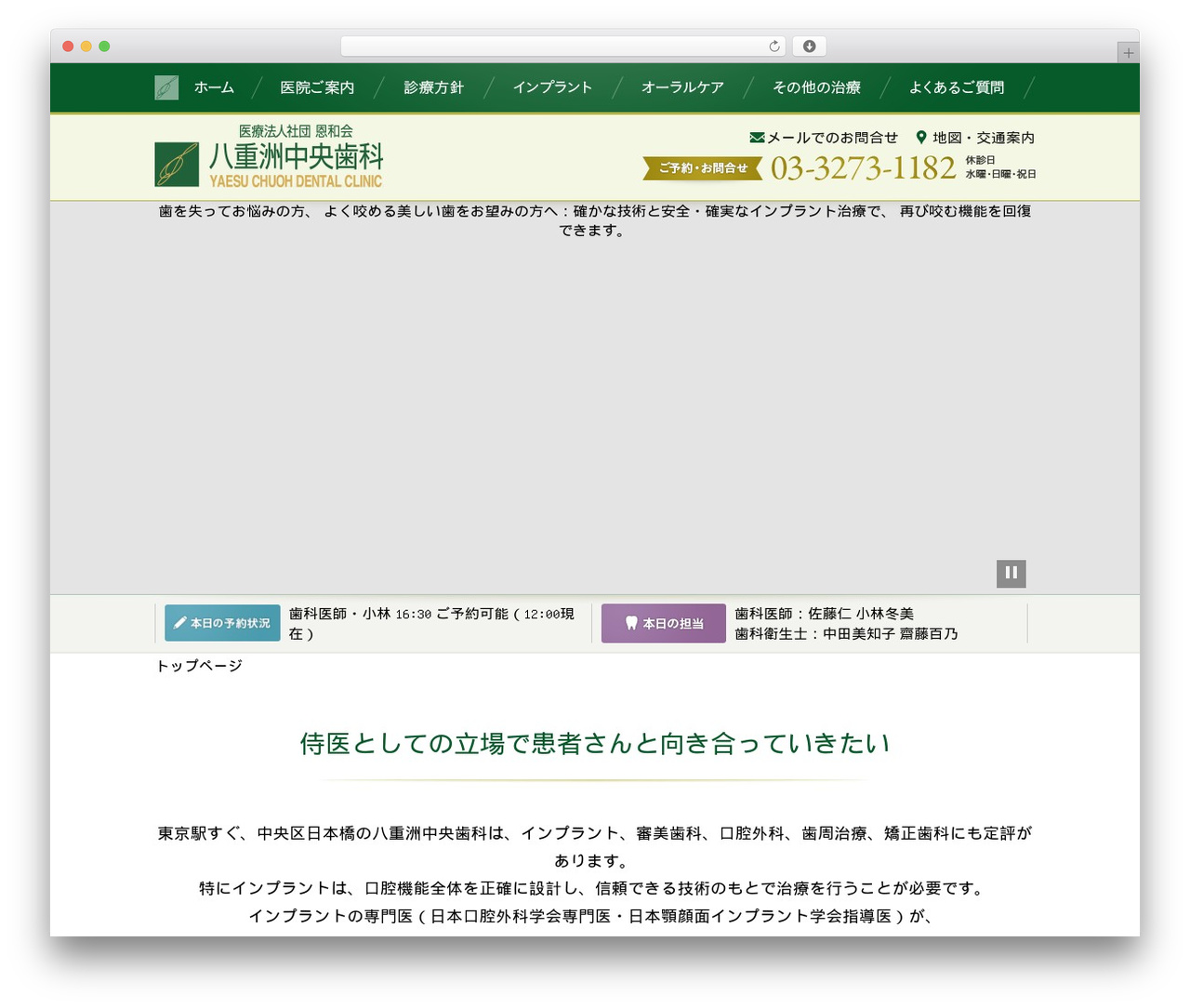Click the map pin icon
The width and height of the screenshot is (1190, 1008).
pos(921,138)
